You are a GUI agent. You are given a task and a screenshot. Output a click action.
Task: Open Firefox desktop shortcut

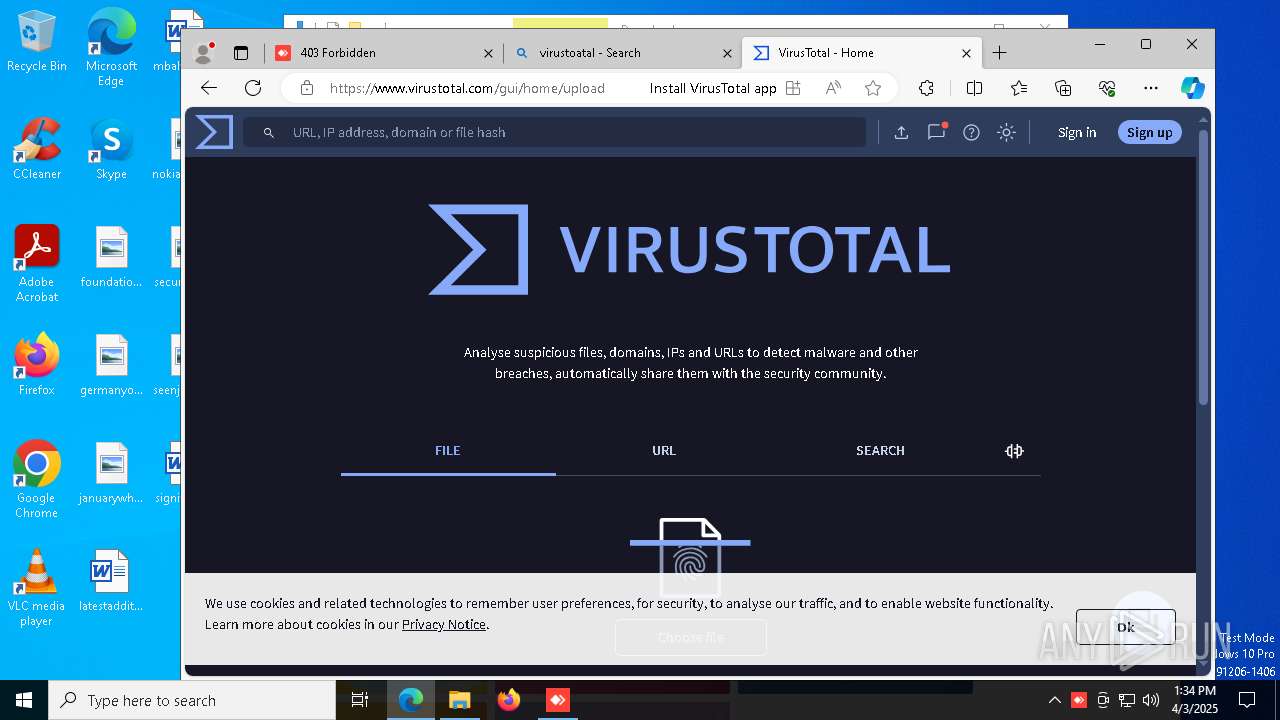coord(37,365)
